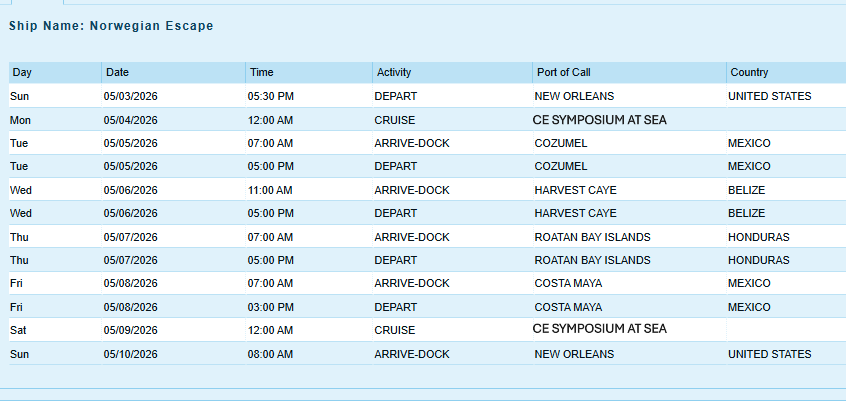Select the BELIZE cell in the depart row
The height and width of the screenshot is (401, 846).
[747, 213]
